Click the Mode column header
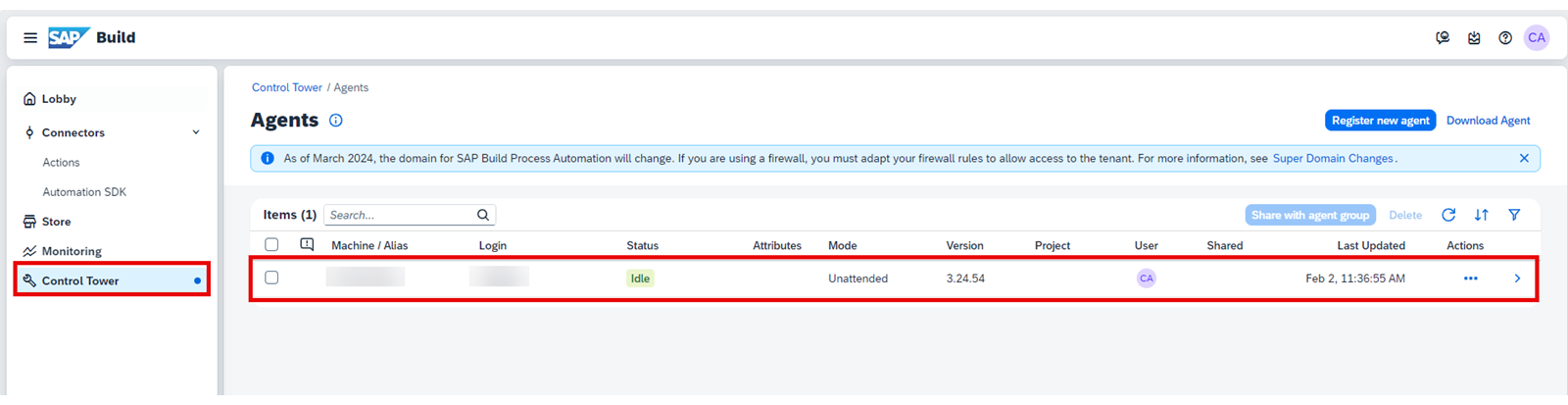Screen dimensions: 1568x405 (843, 245)
